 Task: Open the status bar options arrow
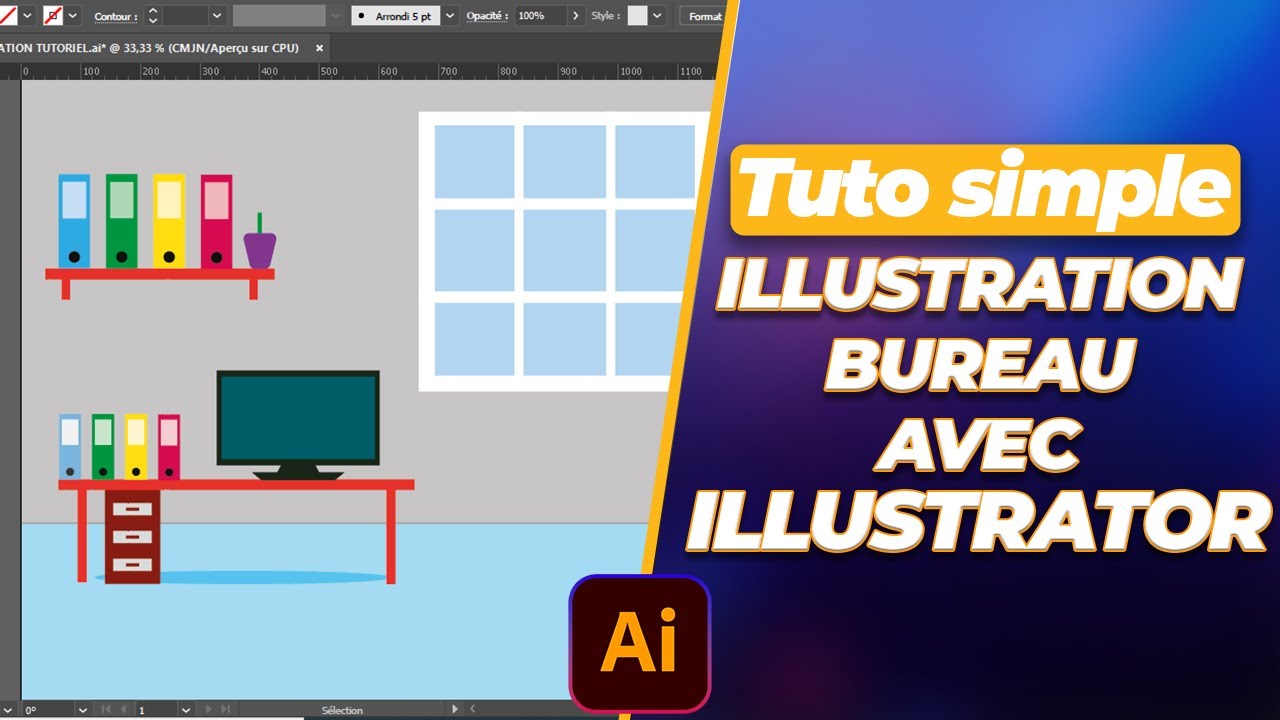(x=456, y=709)
